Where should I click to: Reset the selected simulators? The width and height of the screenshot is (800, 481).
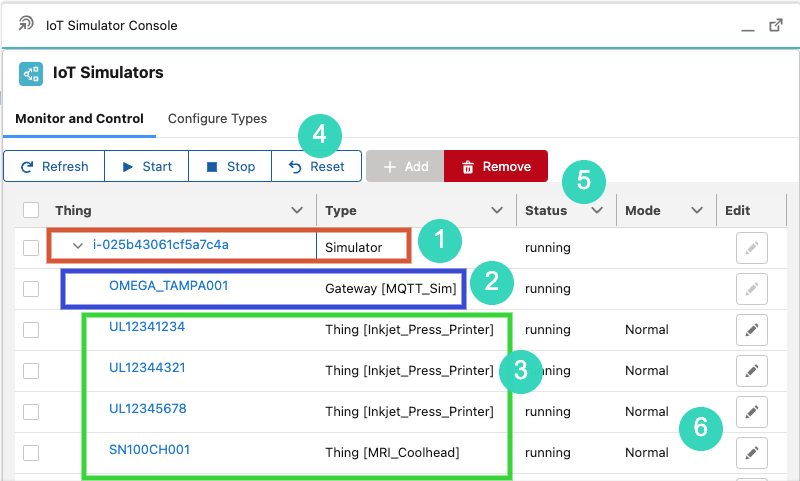[316, 166]
